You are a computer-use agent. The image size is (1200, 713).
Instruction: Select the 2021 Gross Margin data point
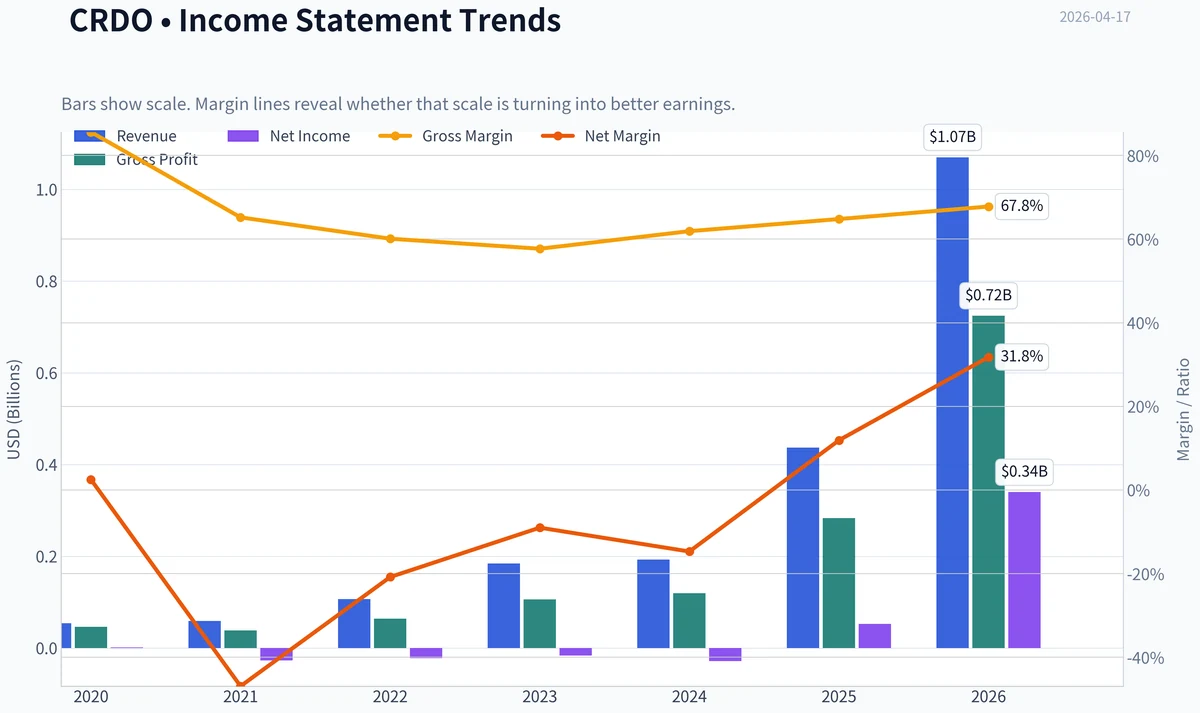click(x=241, y=217)
